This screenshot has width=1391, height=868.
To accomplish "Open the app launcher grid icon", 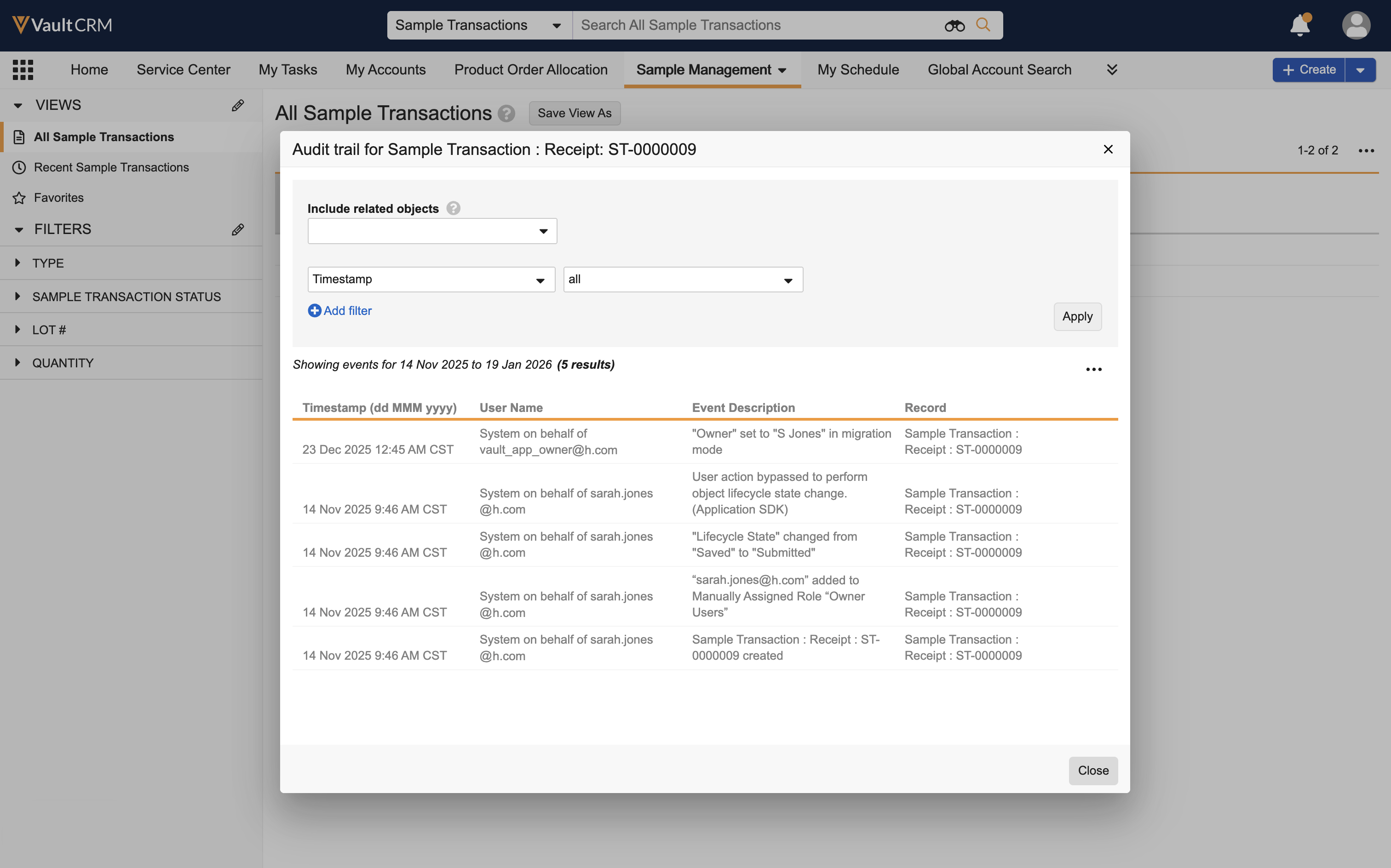I will (x=23, y=69).
